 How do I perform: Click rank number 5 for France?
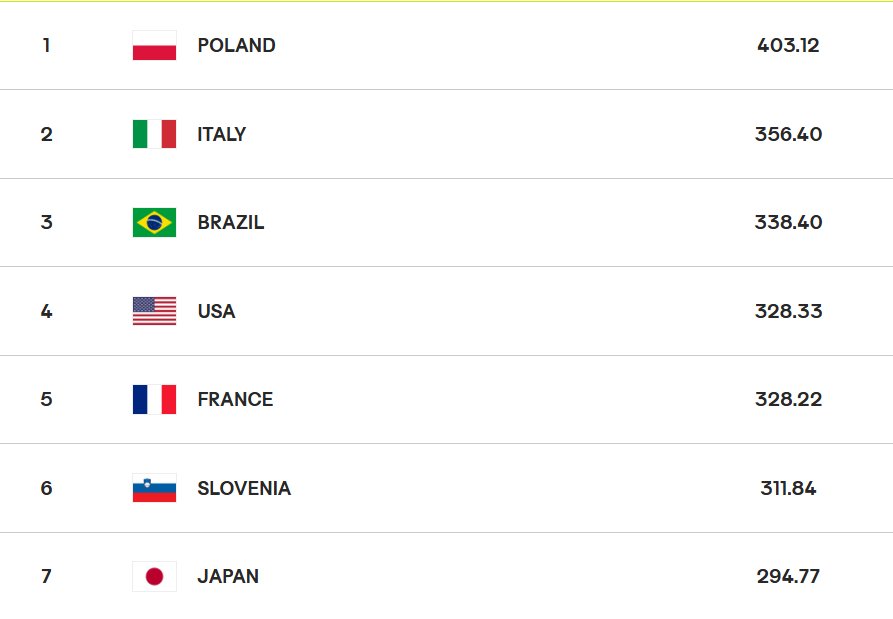pyautogui.click(x=46, y=399)
